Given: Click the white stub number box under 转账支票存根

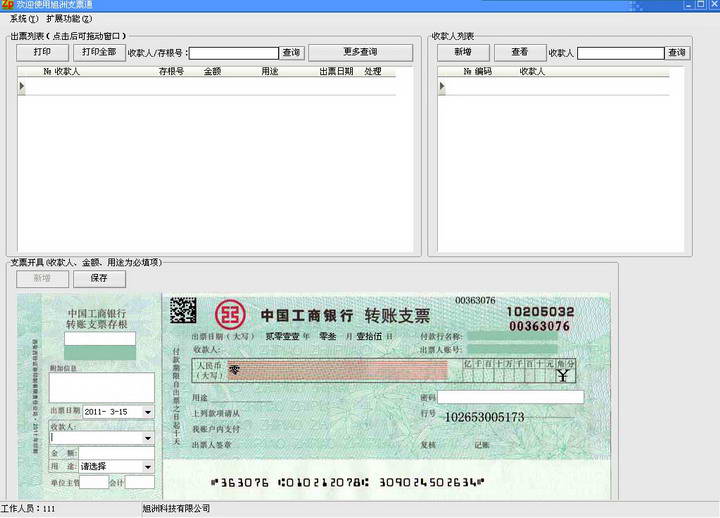Looking at the screenshot, I should point(100,339).
